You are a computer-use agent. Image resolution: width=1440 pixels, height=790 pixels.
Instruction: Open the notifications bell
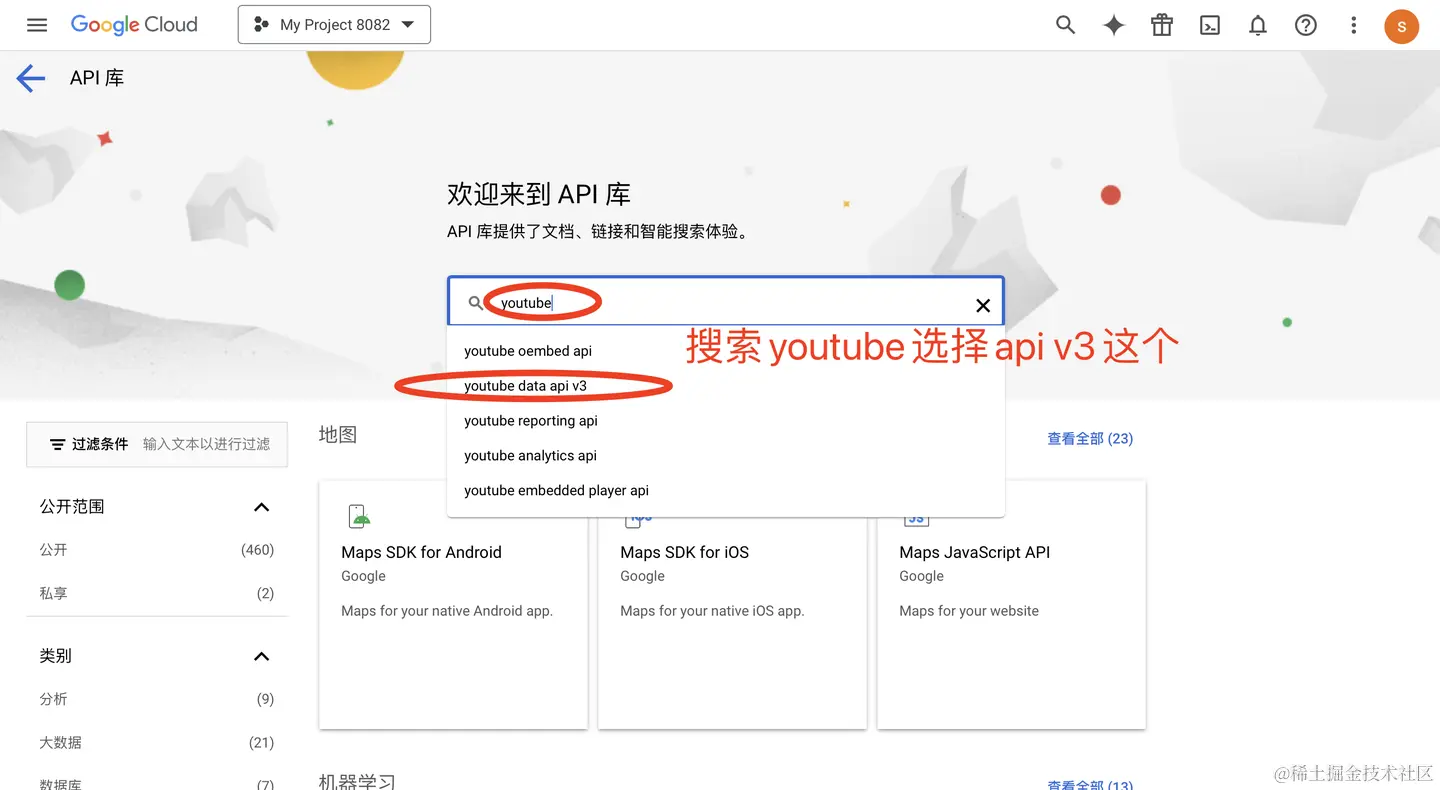(x=1258, y=25)
